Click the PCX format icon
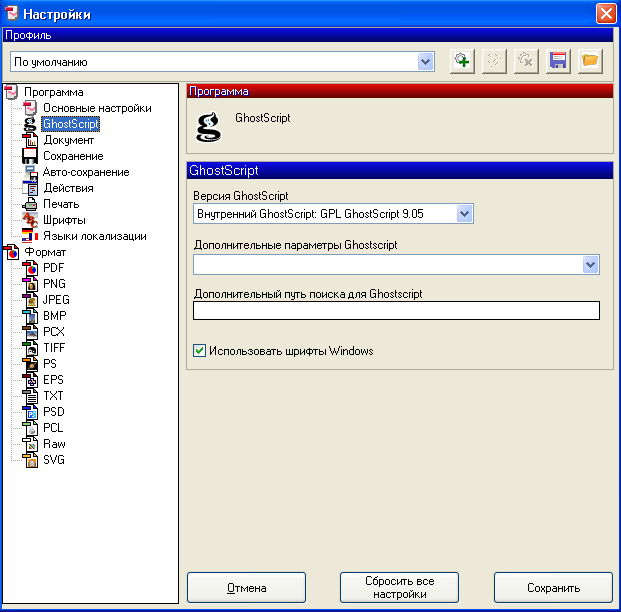The width and height of the screenshot is (621, 612). coord(30,332)
